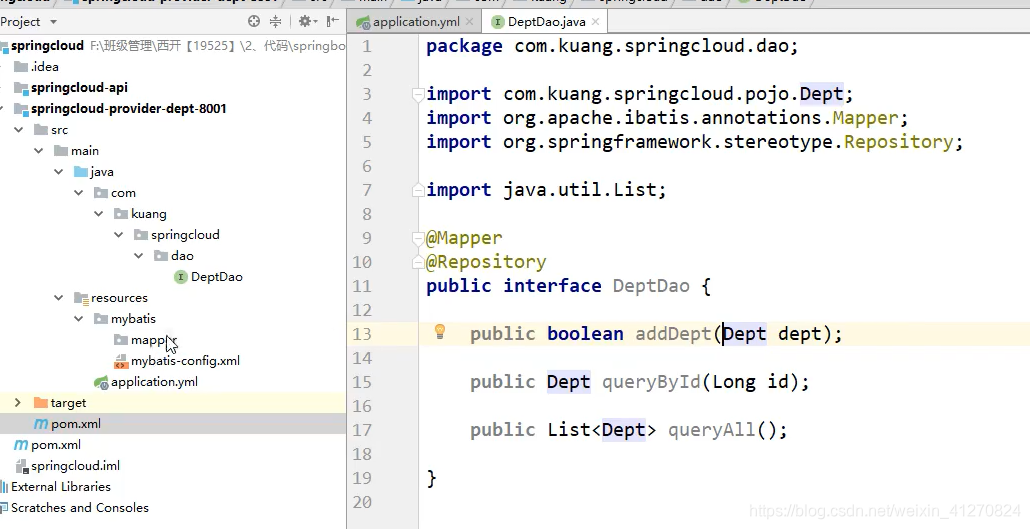Click DeptDao in the interface declaration
The height and width of the screenshot is (529, 1030).
651,286
